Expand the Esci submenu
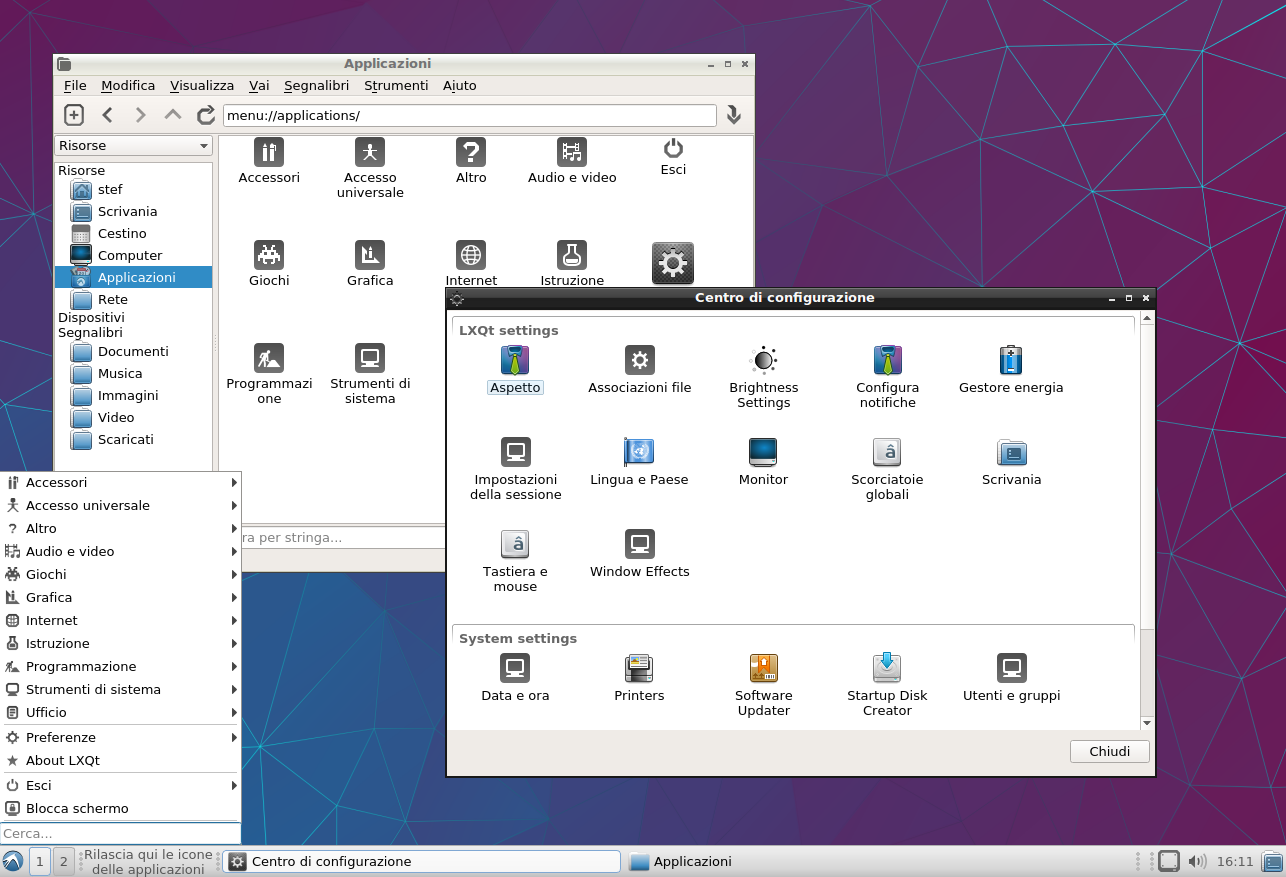The image size is (1286, 877). click(x=120, y=785)
